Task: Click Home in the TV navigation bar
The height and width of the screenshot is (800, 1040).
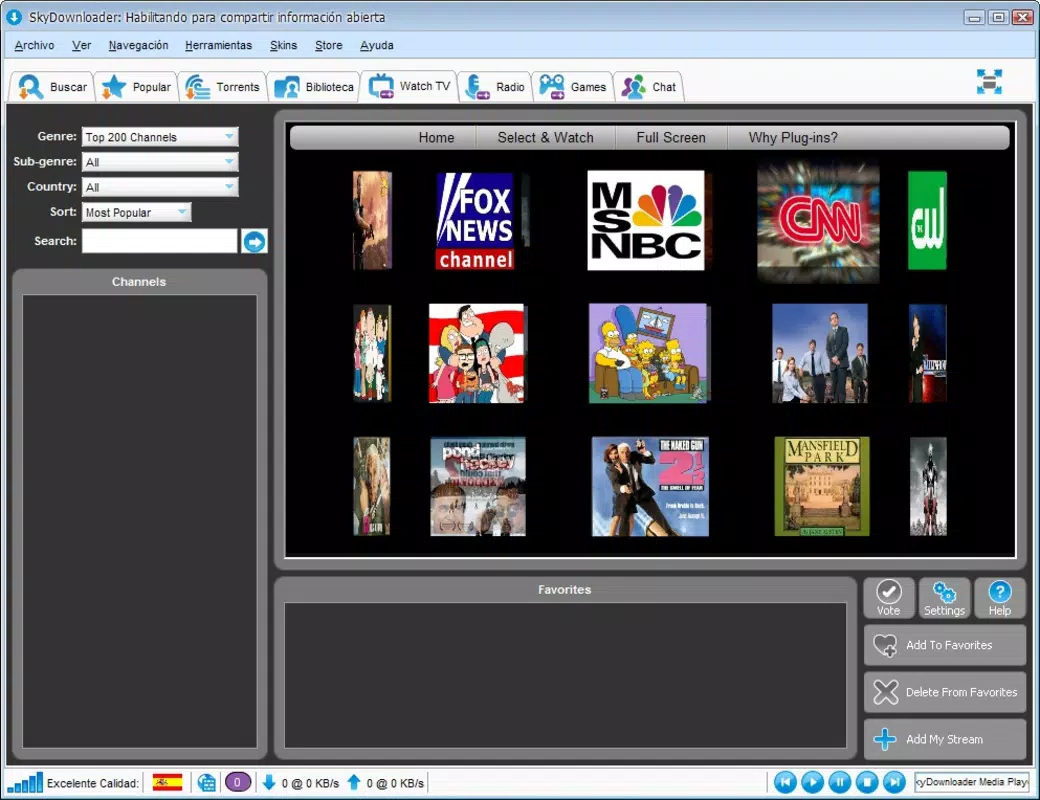Action: (436, 137)
